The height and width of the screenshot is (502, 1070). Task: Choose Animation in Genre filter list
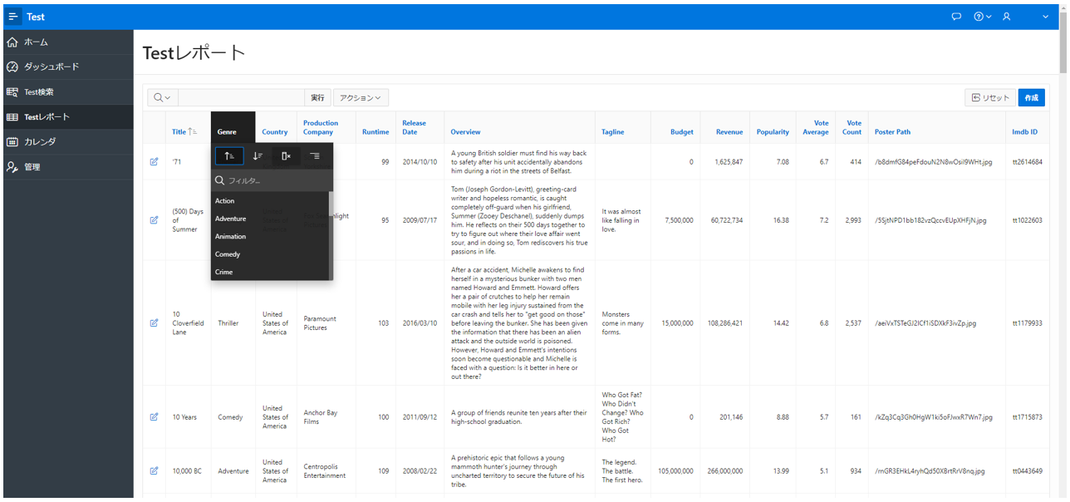pos(270,236)
